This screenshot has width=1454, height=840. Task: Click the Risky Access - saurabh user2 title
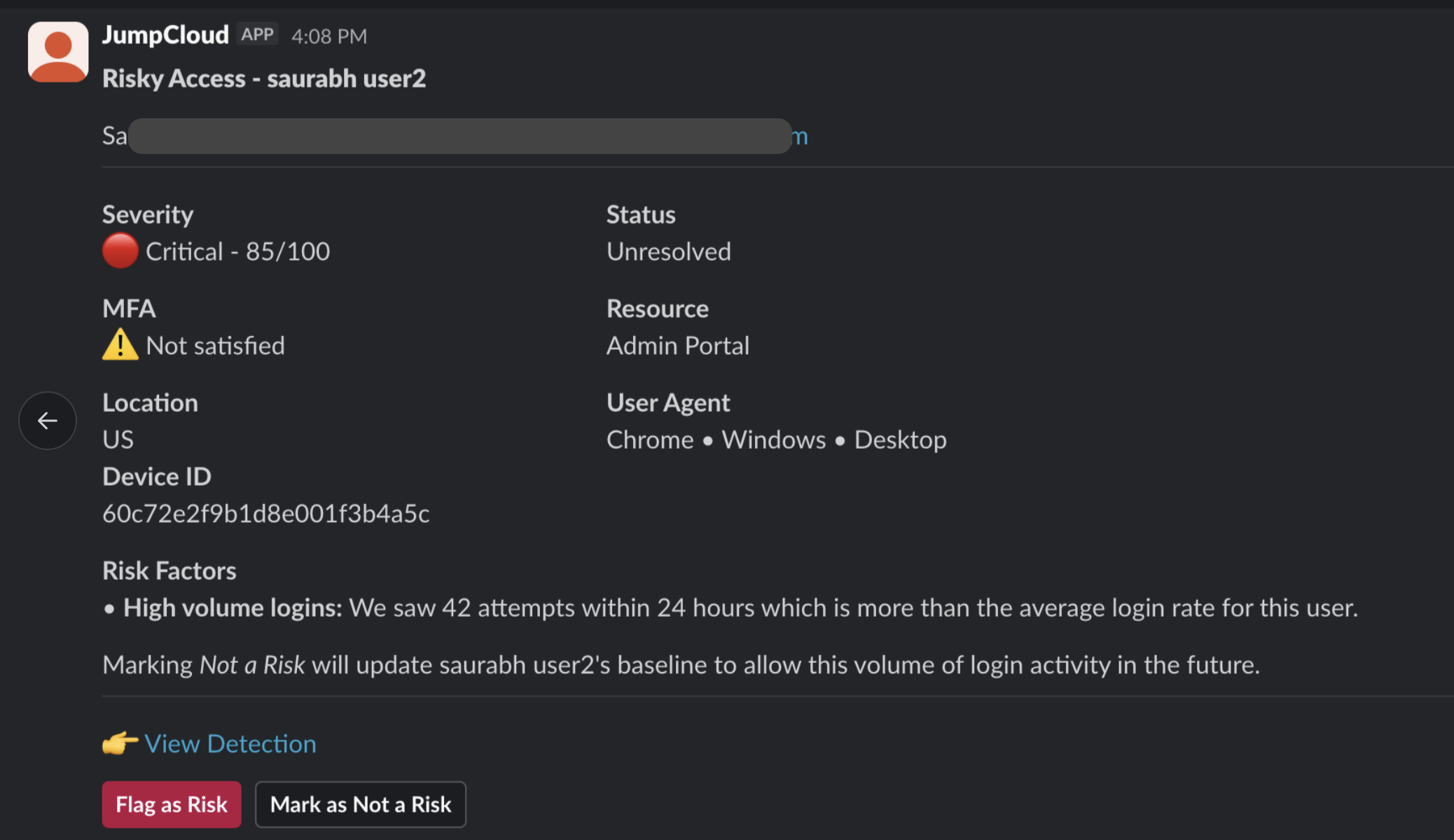pyautogui.click(x=264, y=78)
